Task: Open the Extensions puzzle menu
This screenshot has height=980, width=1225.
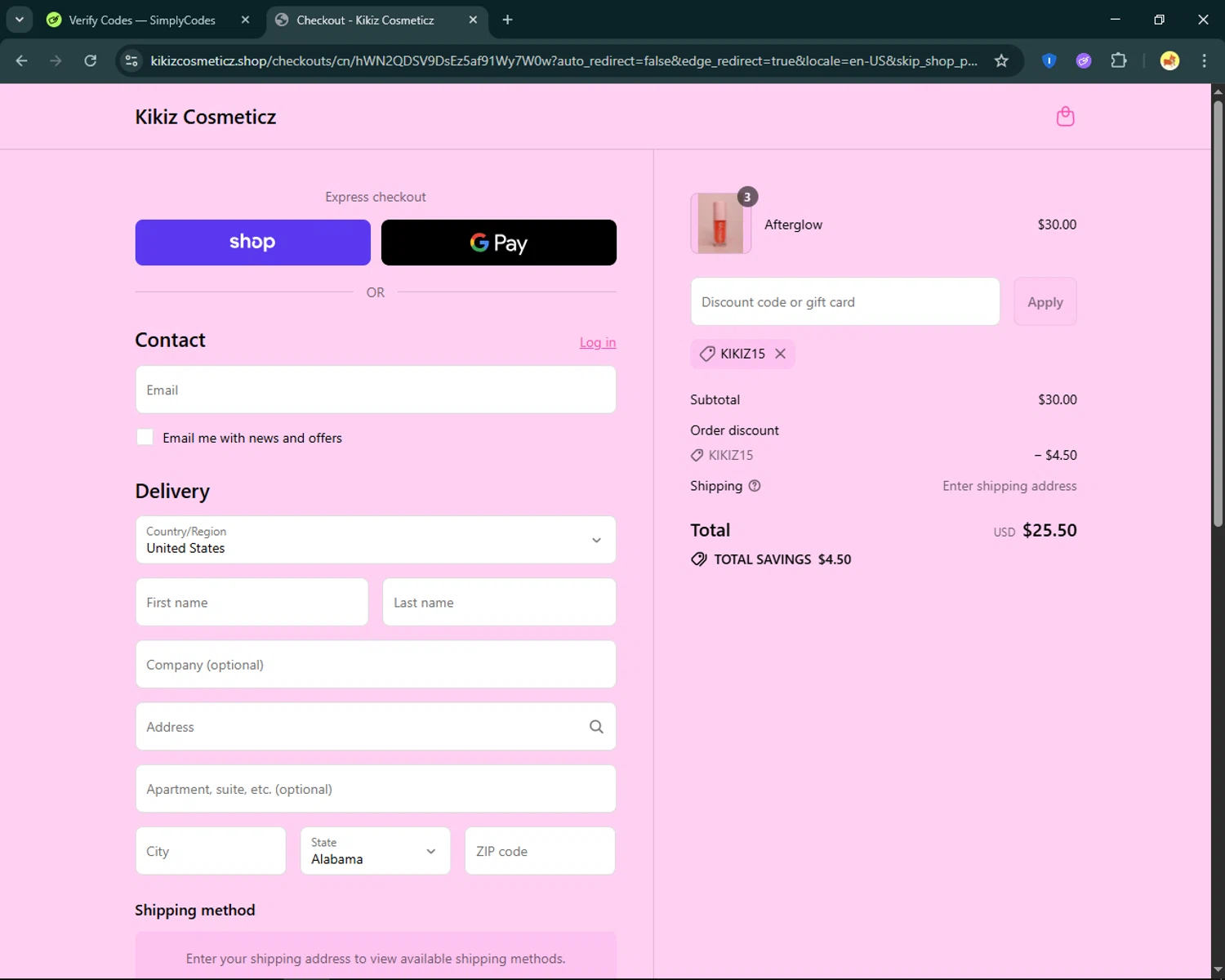Action: (x=1119, y=60)
